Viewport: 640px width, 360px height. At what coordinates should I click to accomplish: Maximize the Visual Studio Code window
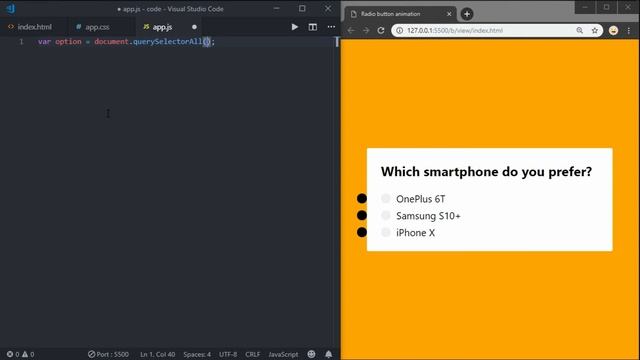click(x=302, y=8)
